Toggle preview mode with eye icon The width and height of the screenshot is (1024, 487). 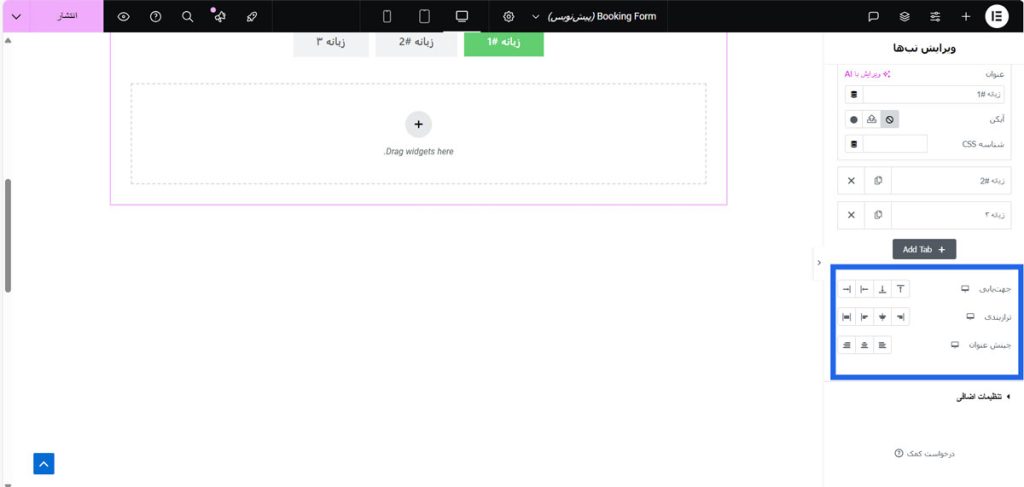(x=123, y=16)
